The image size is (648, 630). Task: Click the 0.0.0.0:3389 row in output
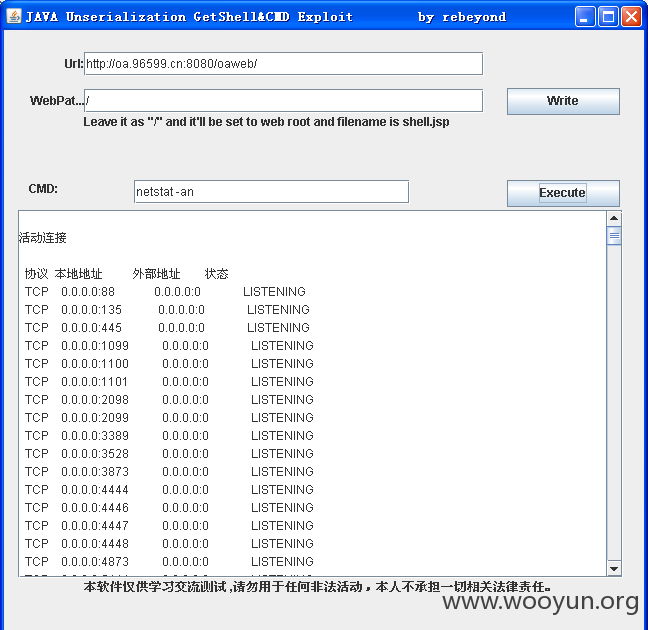pyautogui.click(x=169, y=436)
